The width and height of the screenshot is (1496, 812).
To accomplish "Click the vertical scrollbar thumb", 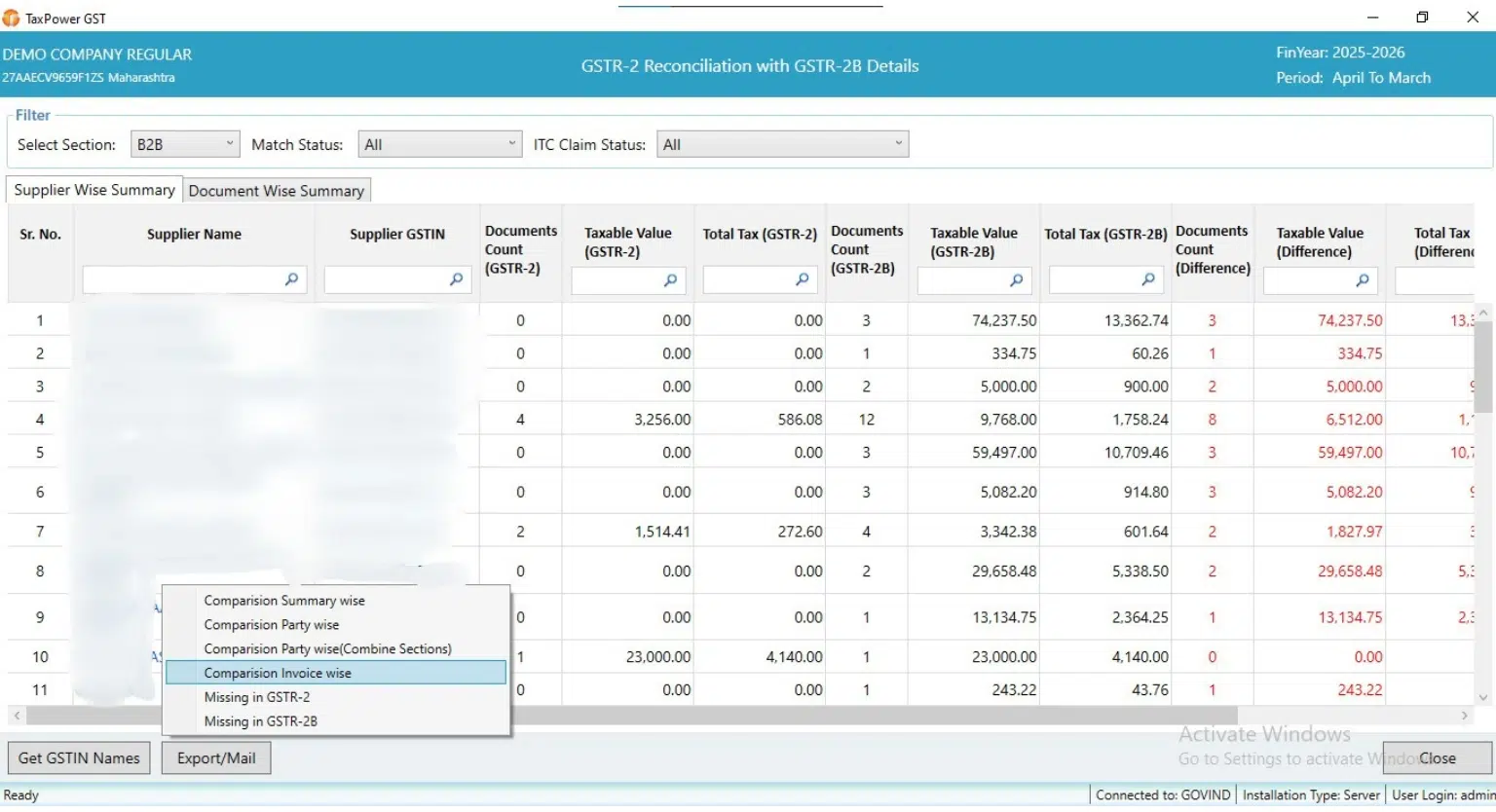I will [x=1483, y=366].
